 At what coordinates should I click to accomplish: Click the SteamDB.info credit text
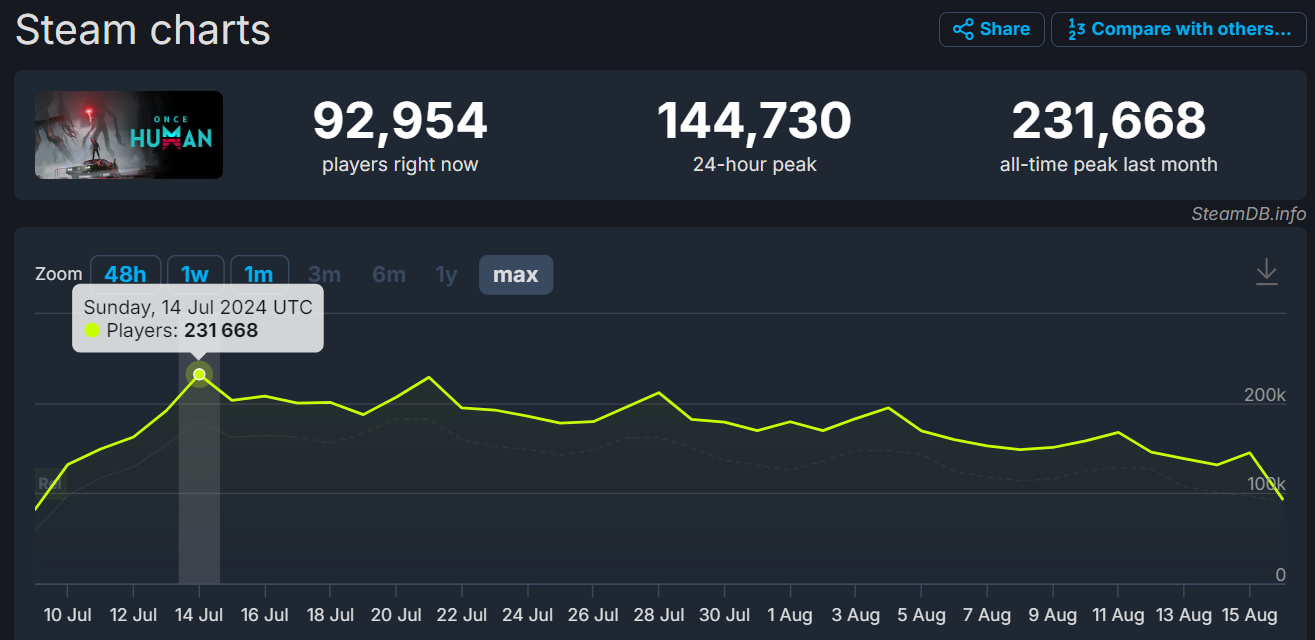1248,213
